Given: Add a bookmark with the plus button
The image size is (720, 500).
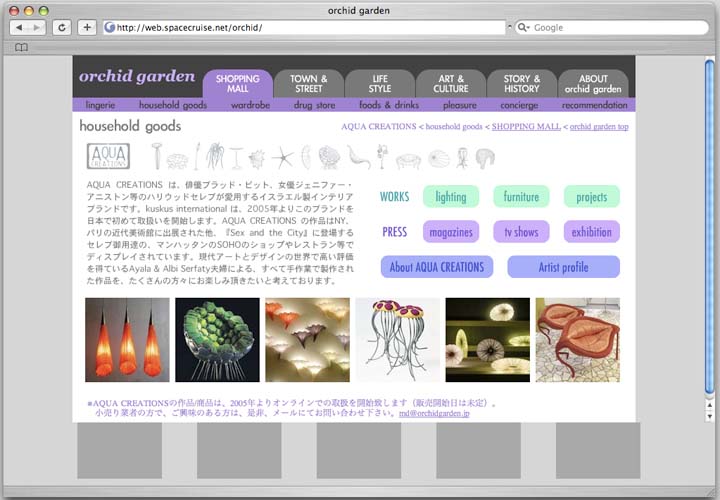Looking at the screenshot, I should 87,27.
